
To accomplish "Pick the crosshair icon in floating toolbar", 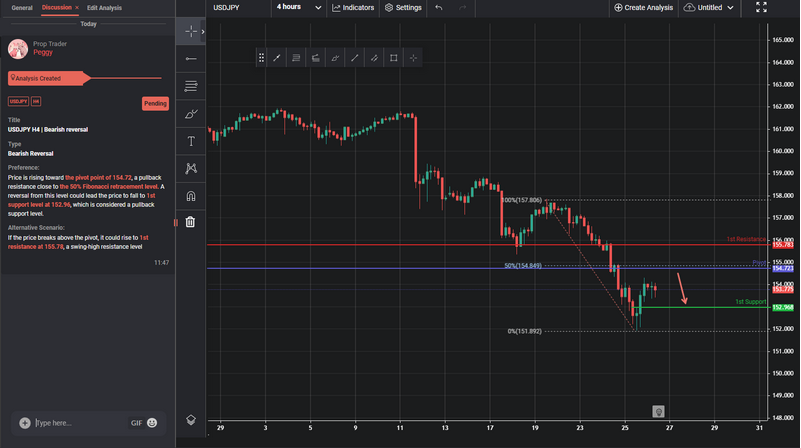I will pyautogui.click(x=413, y=58).
